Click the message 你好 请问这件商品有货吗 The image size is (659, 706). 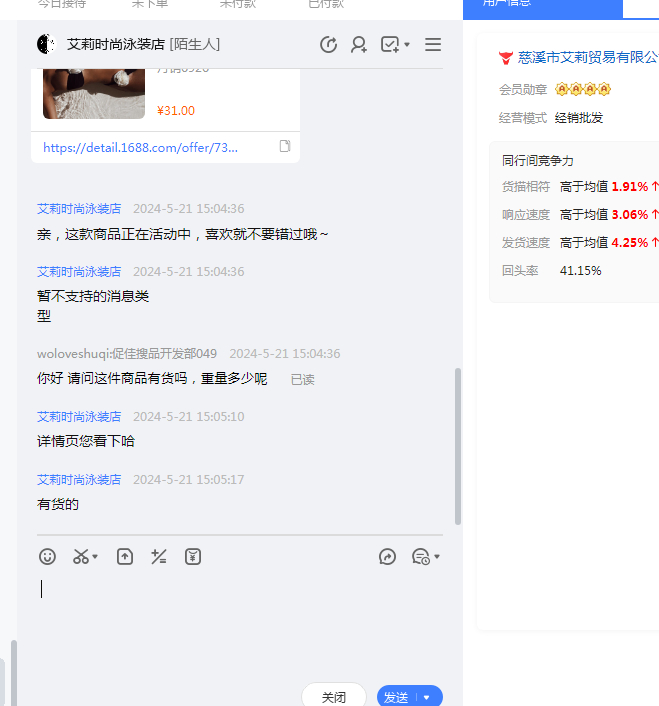[152, 378]
